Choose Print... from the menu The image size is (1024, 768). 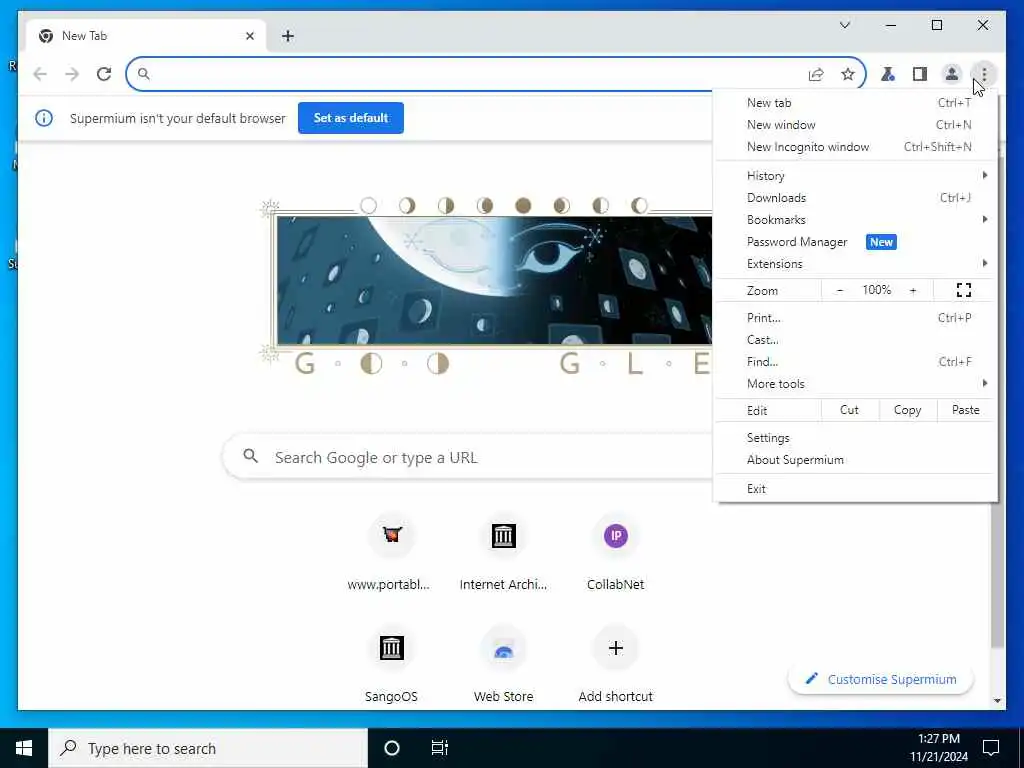tap(856, 317)
